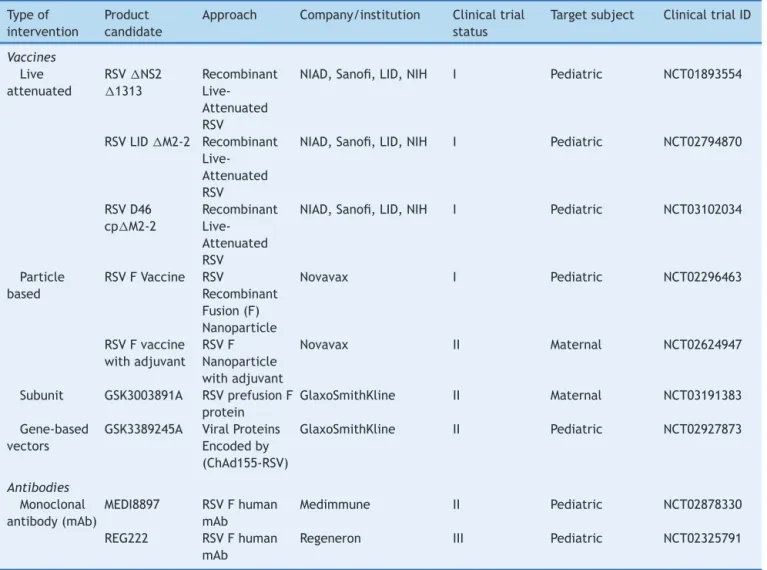
Task: Click 'Medimmune' company cell
Action: pos(335,504)
